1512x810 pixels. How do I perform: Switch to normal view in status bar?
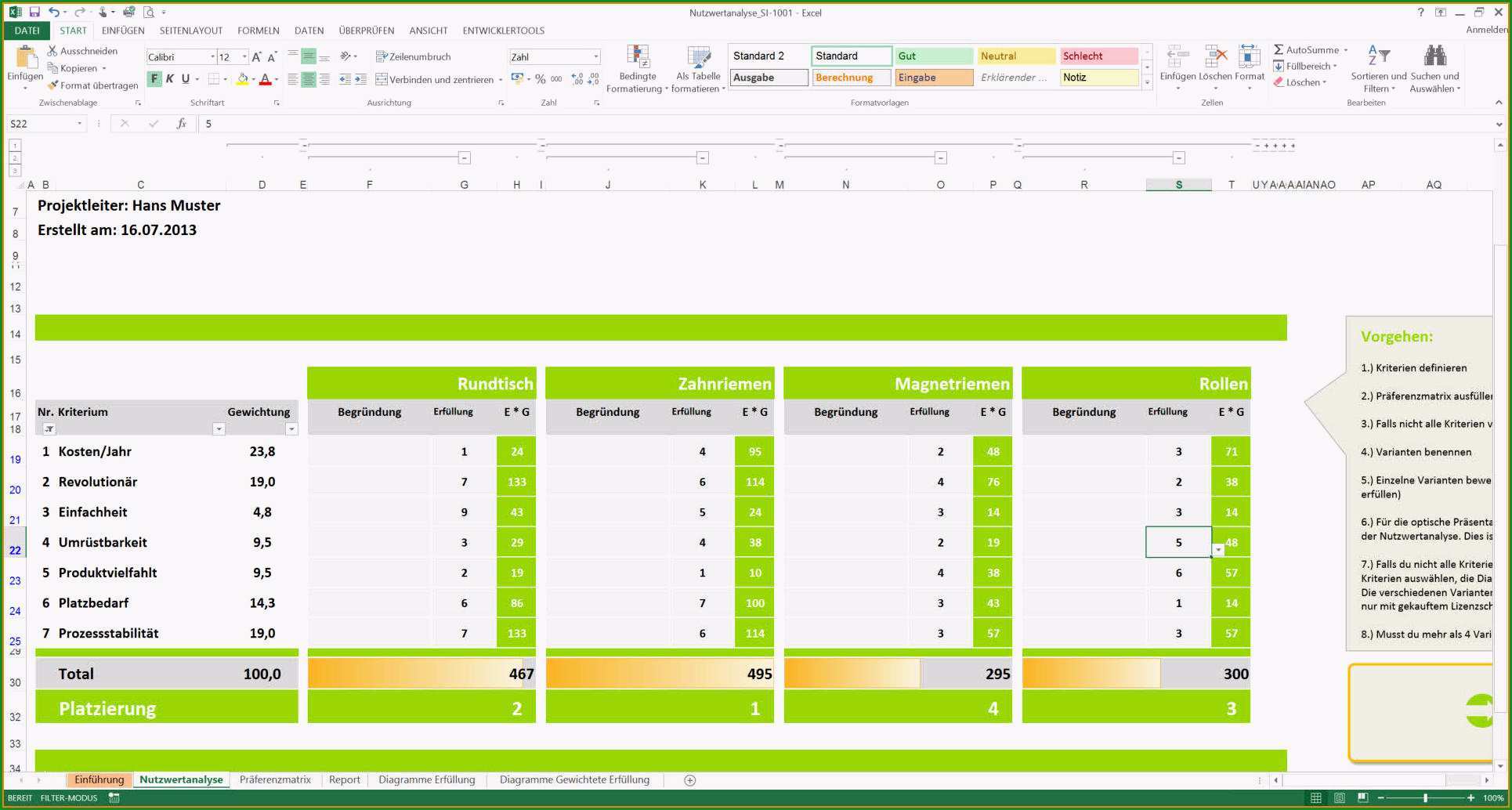(x=1316, y=798)
